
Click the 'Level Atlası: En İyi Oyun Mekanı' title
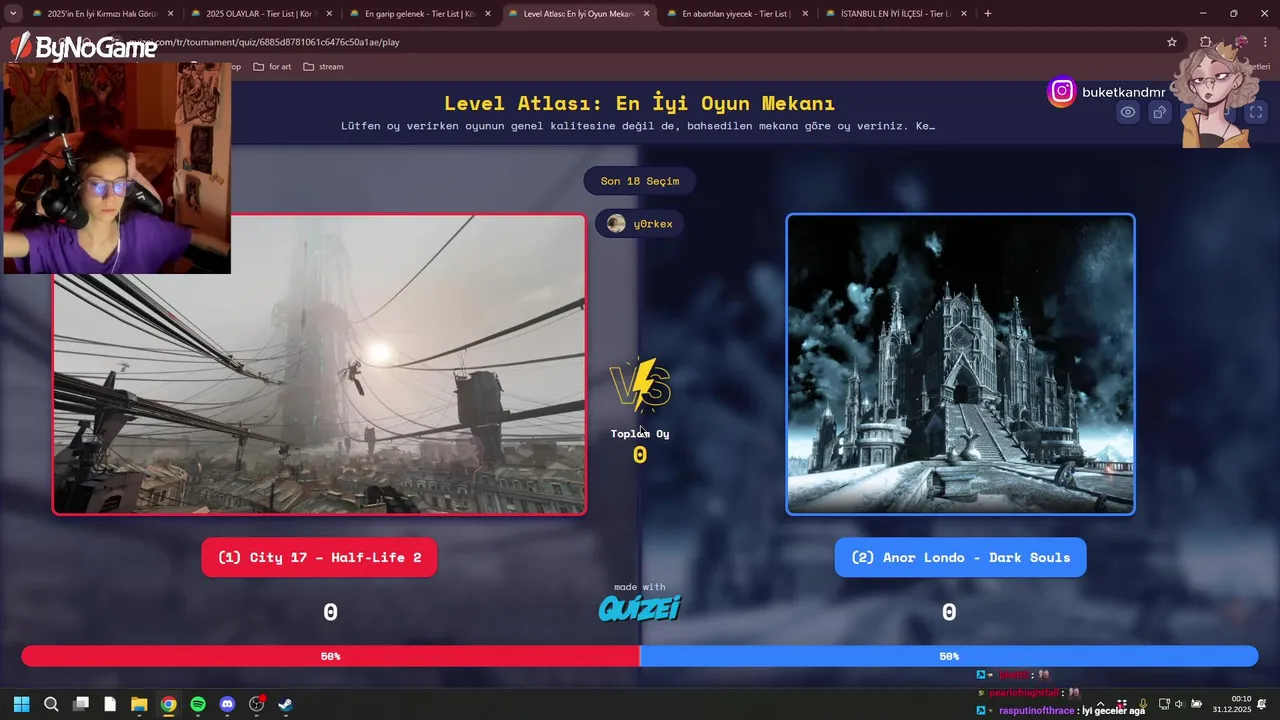point(640,103)
